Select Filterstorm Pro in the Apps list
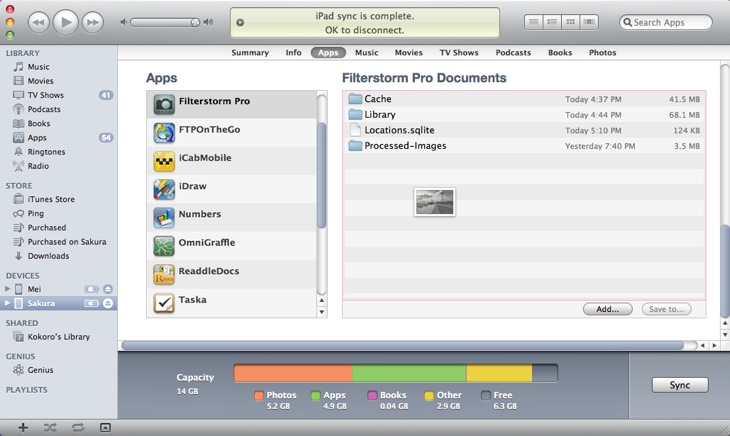This screenshot has width=730, height=436. [214, 102]
